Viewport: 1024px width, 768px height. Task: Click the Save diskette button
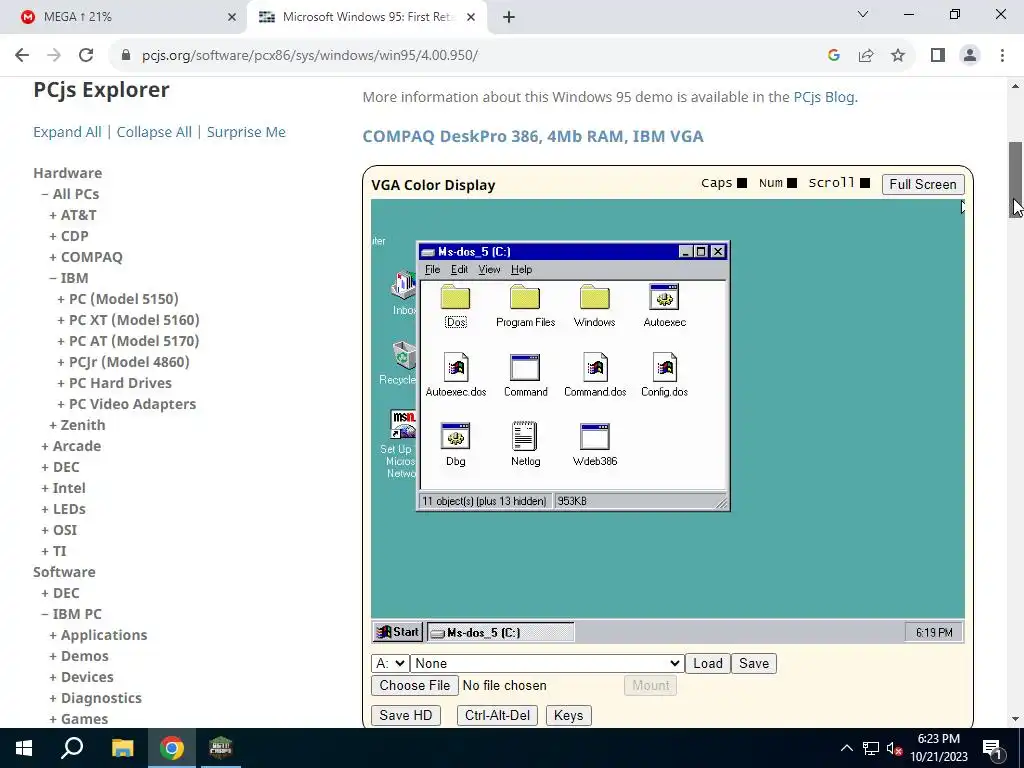click(754, 663)
